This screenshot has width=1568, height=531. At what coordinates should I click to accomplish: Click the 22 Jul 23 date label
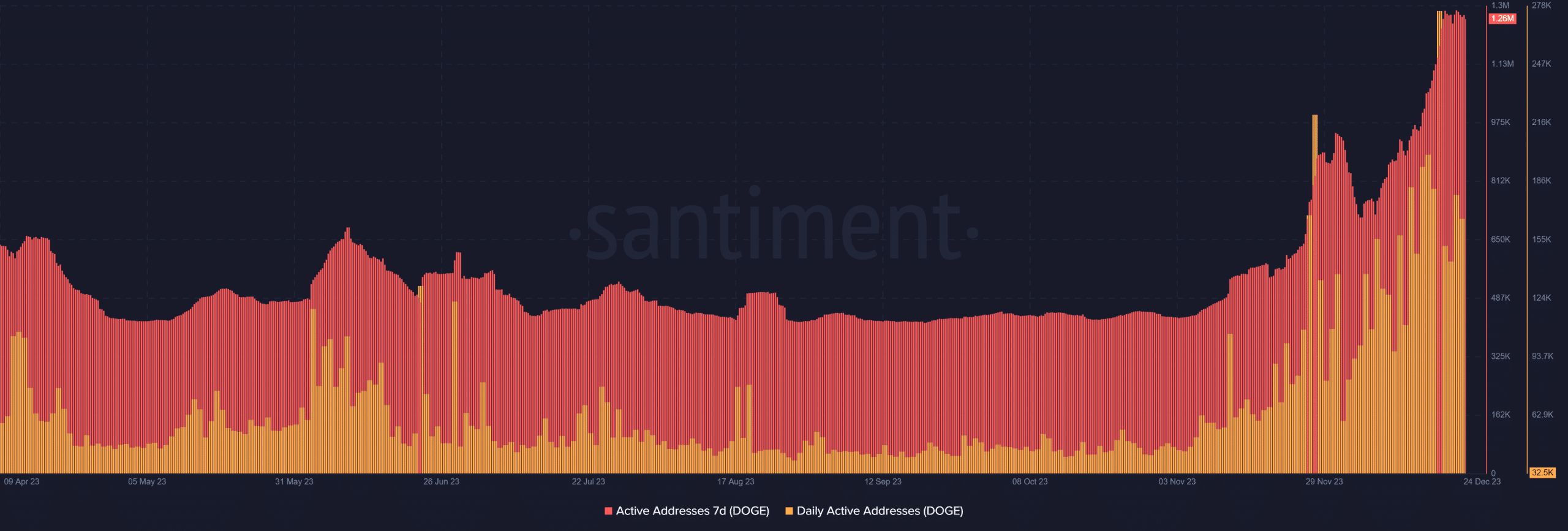click(588, 482)
